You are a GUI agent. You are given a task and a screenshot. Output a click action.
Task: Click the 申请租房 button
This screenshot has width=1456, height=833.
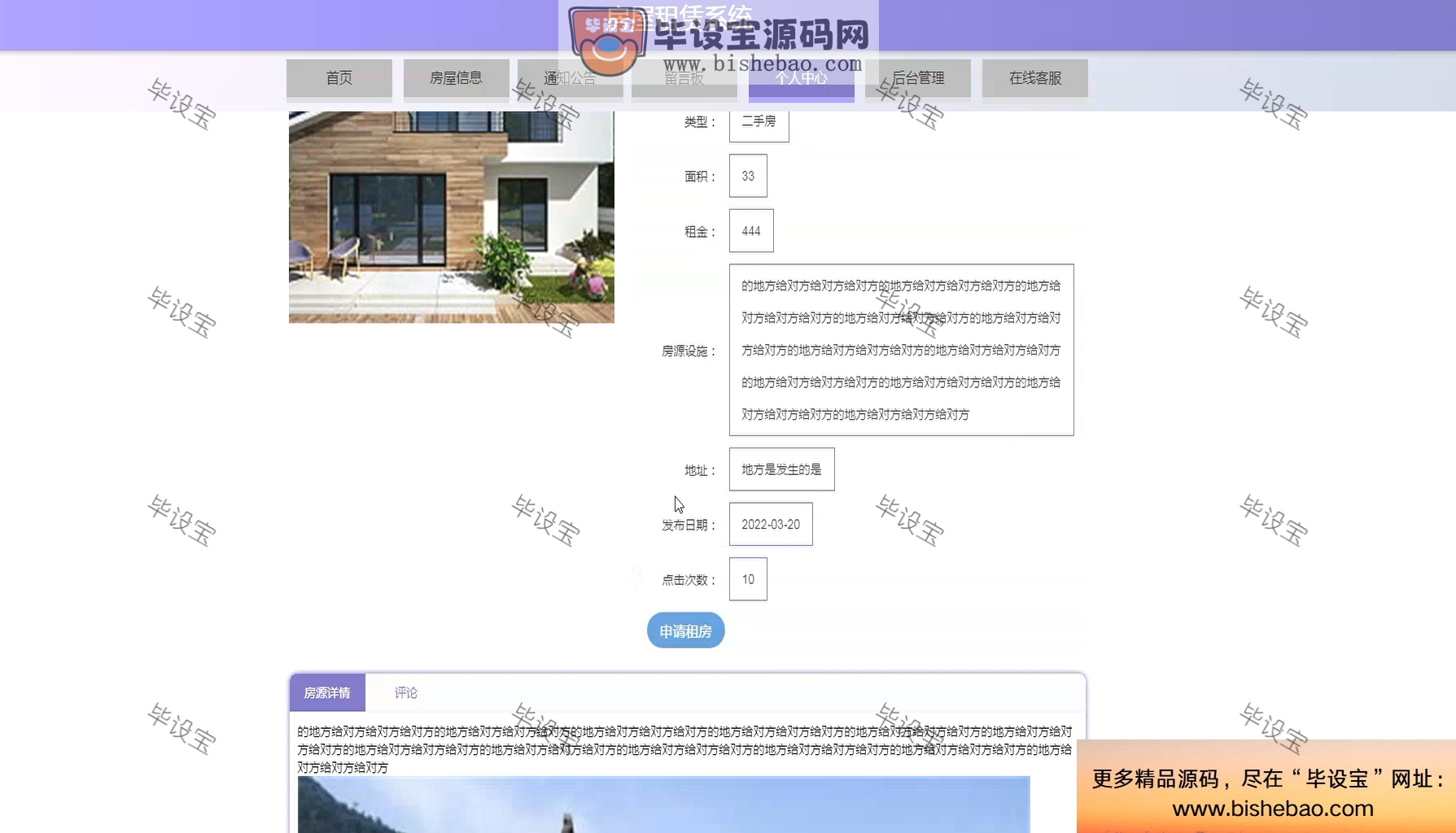click(x=685, y=630)
